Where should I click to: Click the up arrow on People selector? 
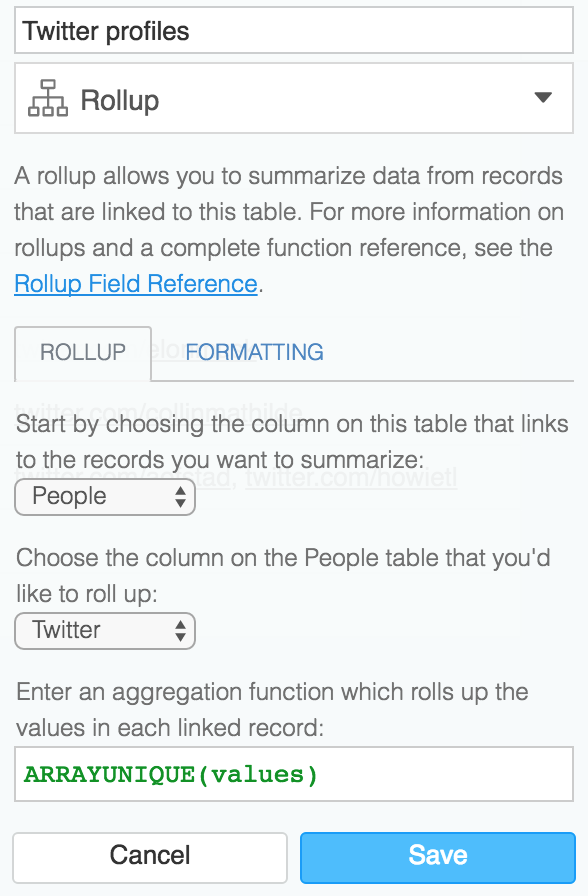coord(181,490)
